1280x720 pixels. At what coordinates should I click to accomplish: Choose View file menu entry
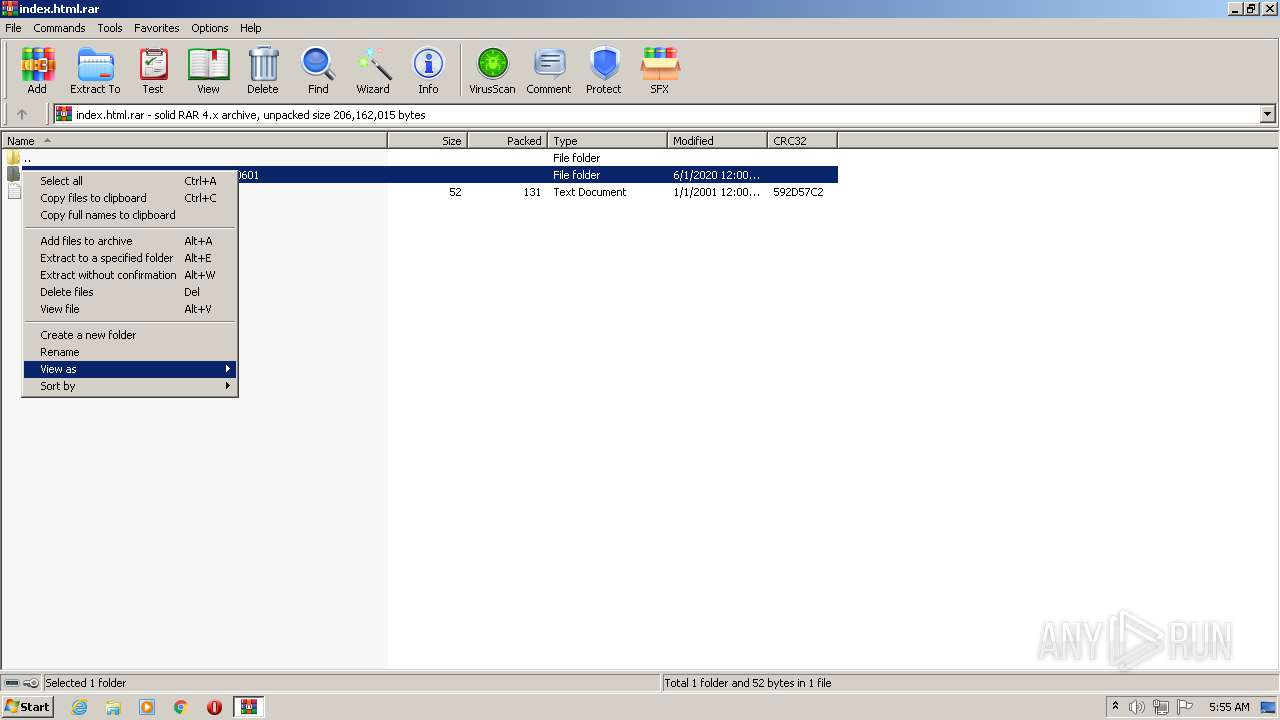click(130, 309)
